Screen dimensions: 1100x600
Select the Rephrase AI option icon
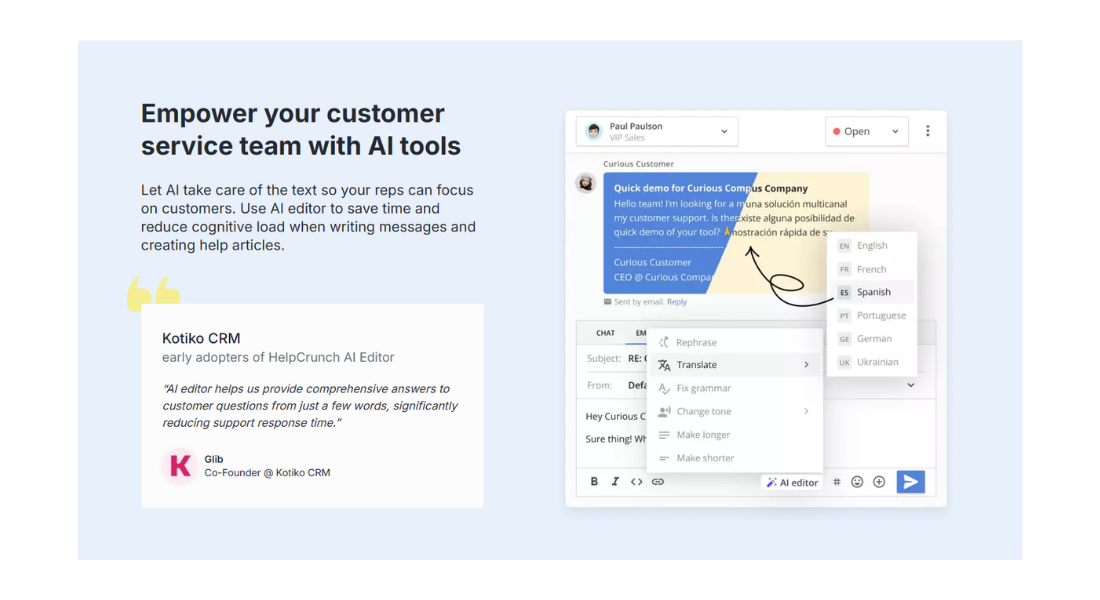click(663, 342)
